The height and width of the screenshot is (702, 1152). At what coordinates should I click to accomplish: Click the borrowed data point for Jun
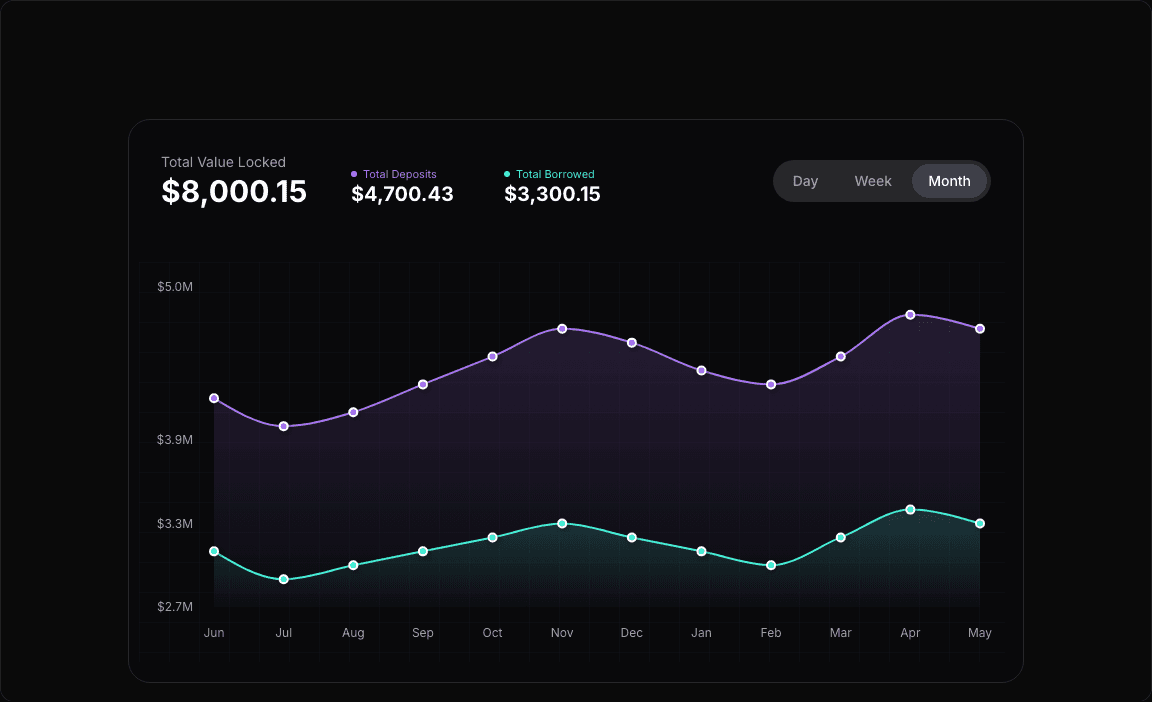tap(214, 551)
